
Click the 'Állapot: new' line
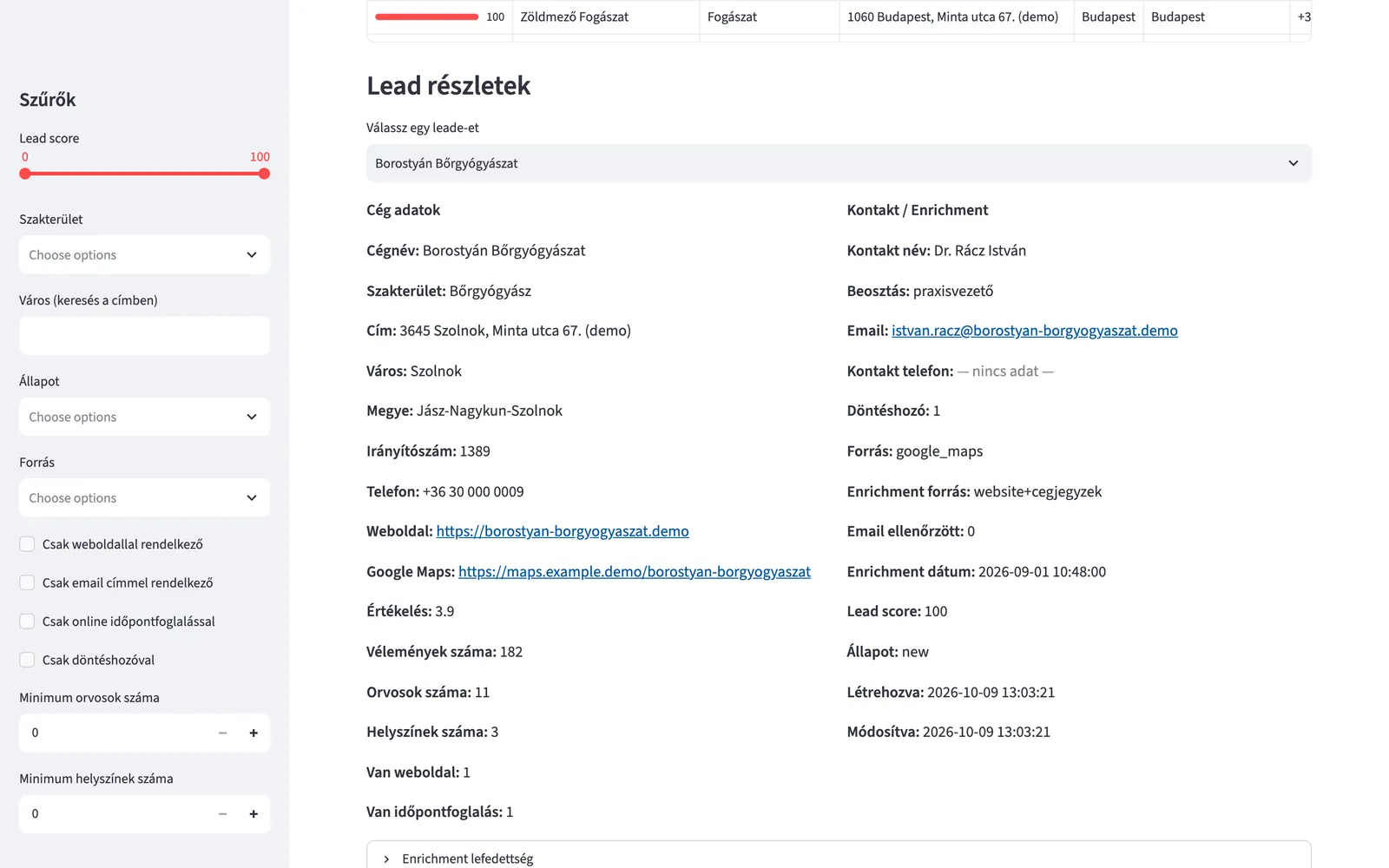[888, 652]
